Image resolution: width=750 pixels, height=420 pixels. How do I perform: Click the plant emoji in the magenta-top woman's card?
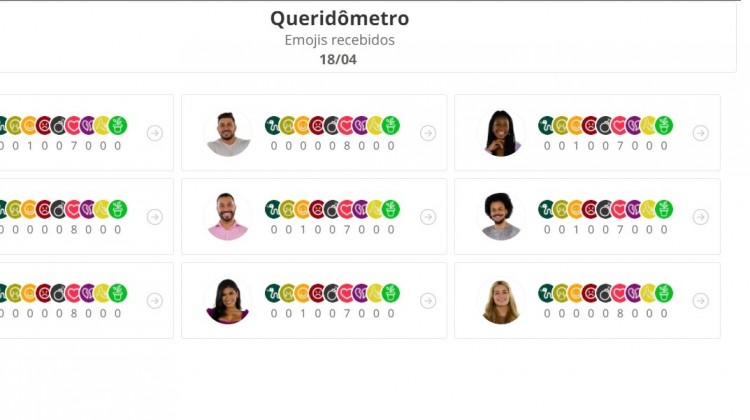coord(390,294)
